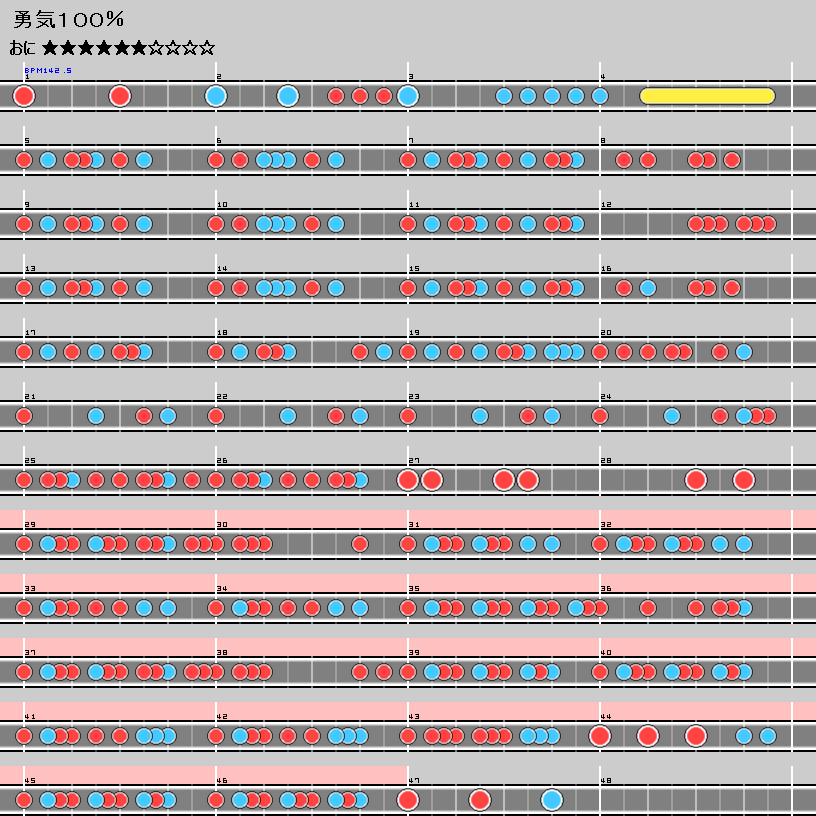Screen dimensions: 816x816
Task: Click the measure 29 number marker
Action: [29, 525]
